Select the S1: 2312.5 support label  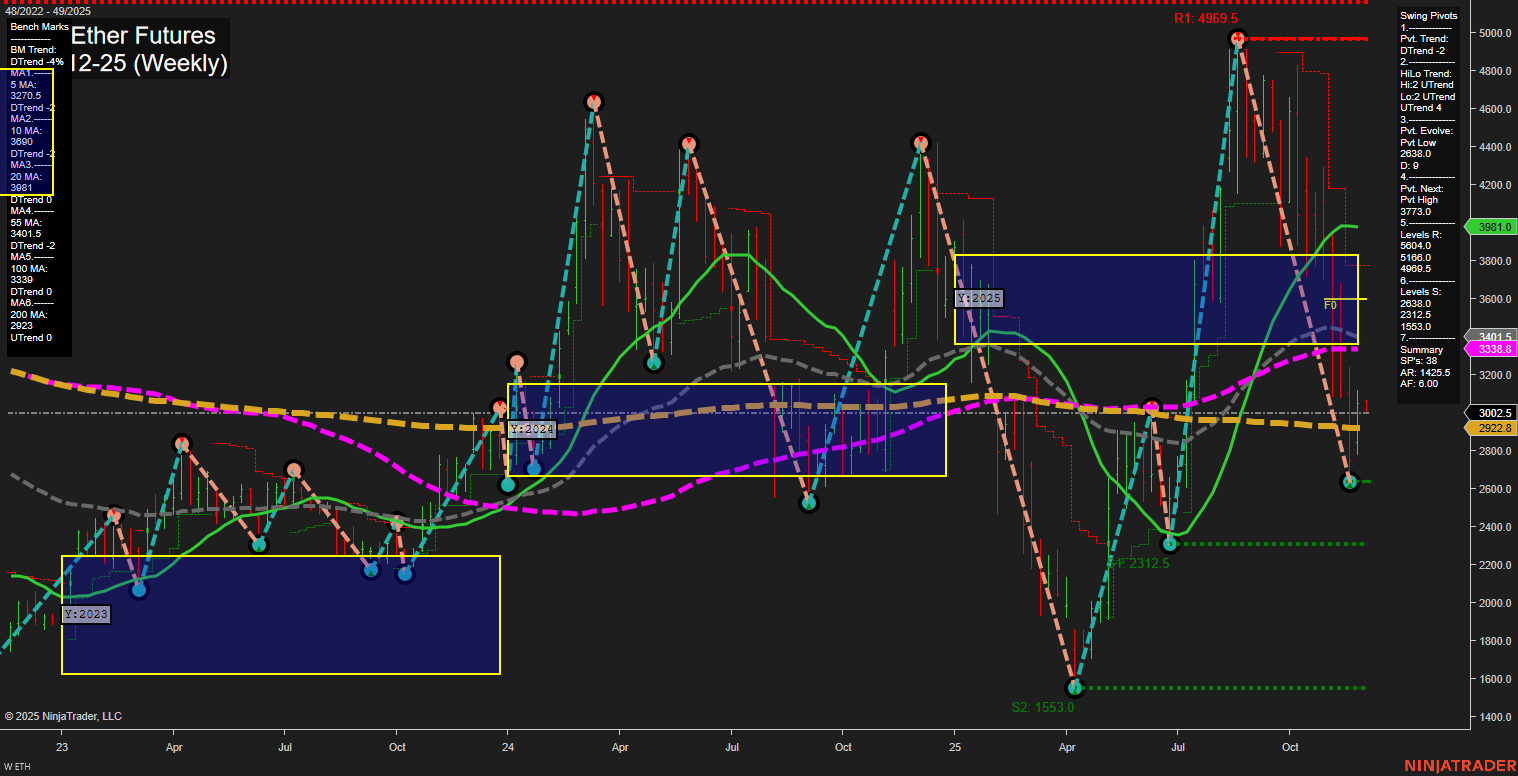[1138, 563]
